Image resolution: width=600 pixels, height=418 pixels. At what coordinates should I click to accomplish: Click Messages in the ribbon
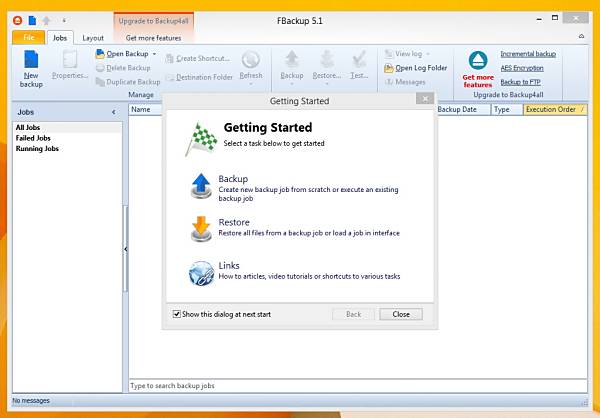click(405, 82)
